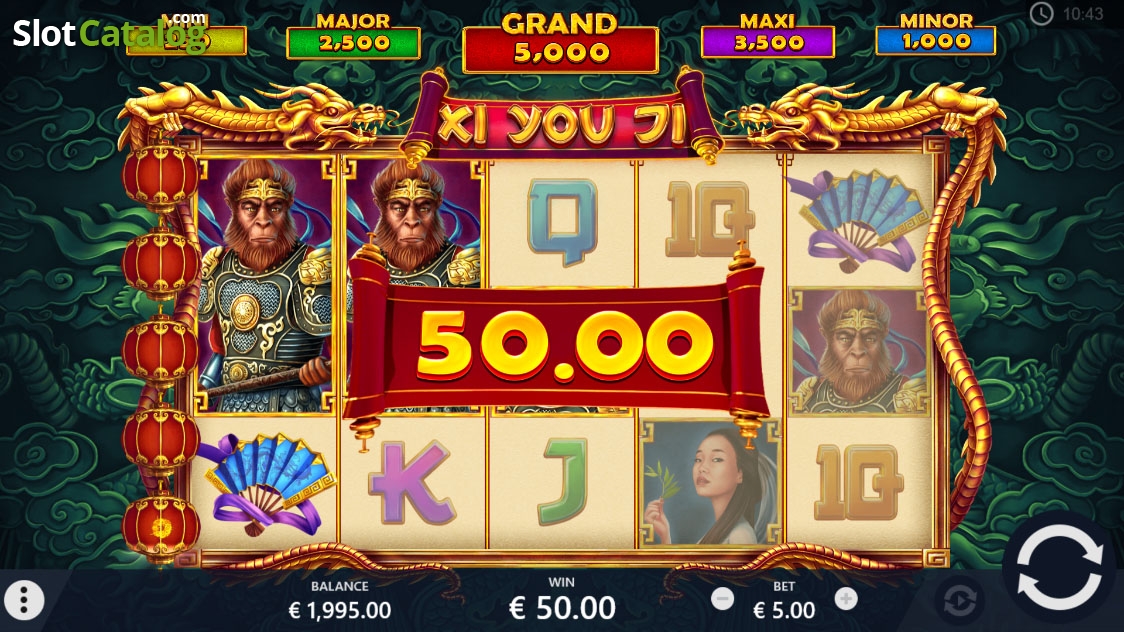
Task: Decrease the bet with the minus button
Action: [723, 598]
